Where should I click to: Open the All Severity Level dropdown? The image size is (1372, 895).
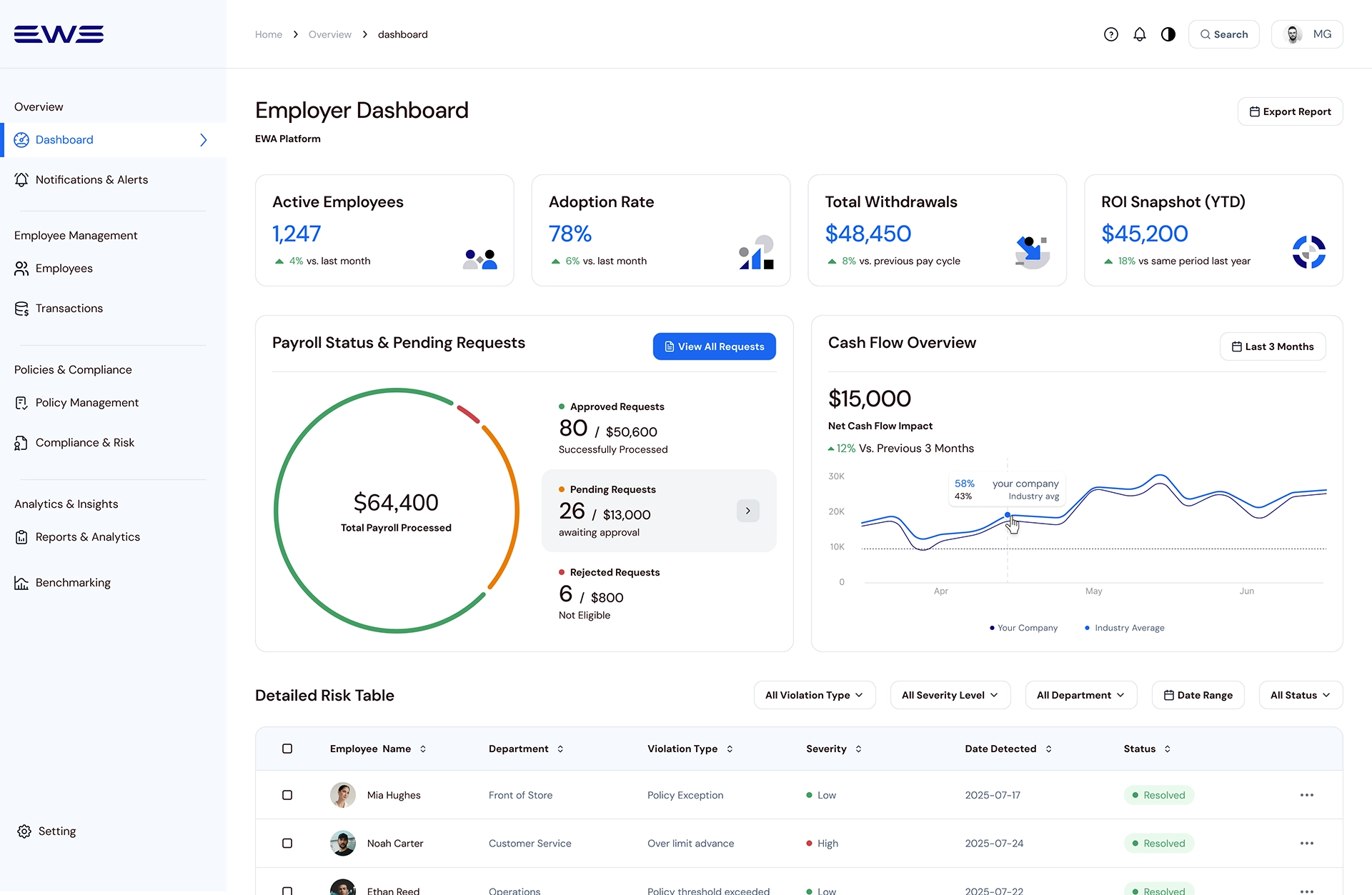pyautogui.click(x=950, y=695)
